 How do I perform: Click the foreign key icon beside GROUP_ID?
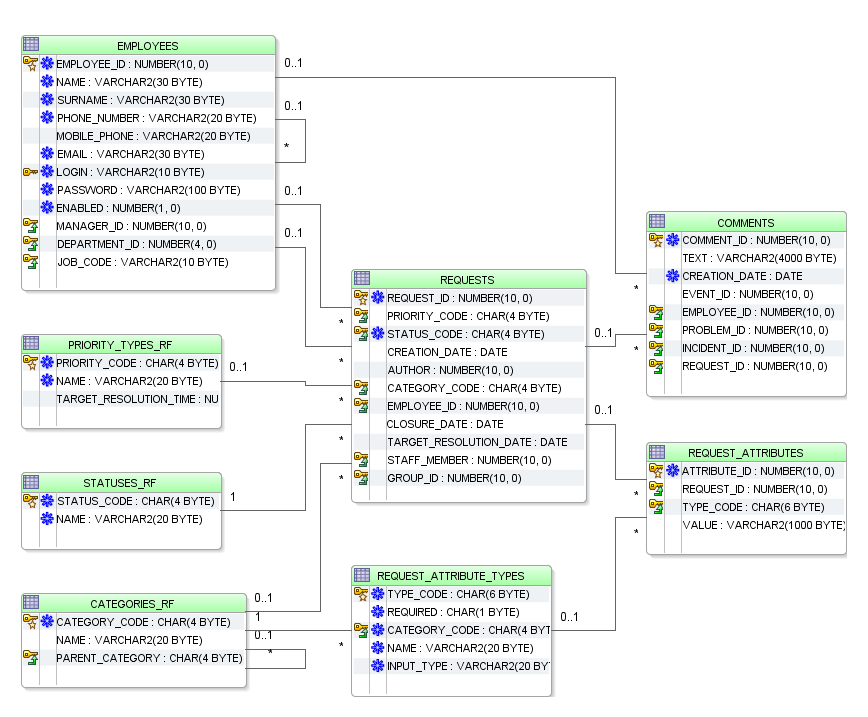pos(361,478)
